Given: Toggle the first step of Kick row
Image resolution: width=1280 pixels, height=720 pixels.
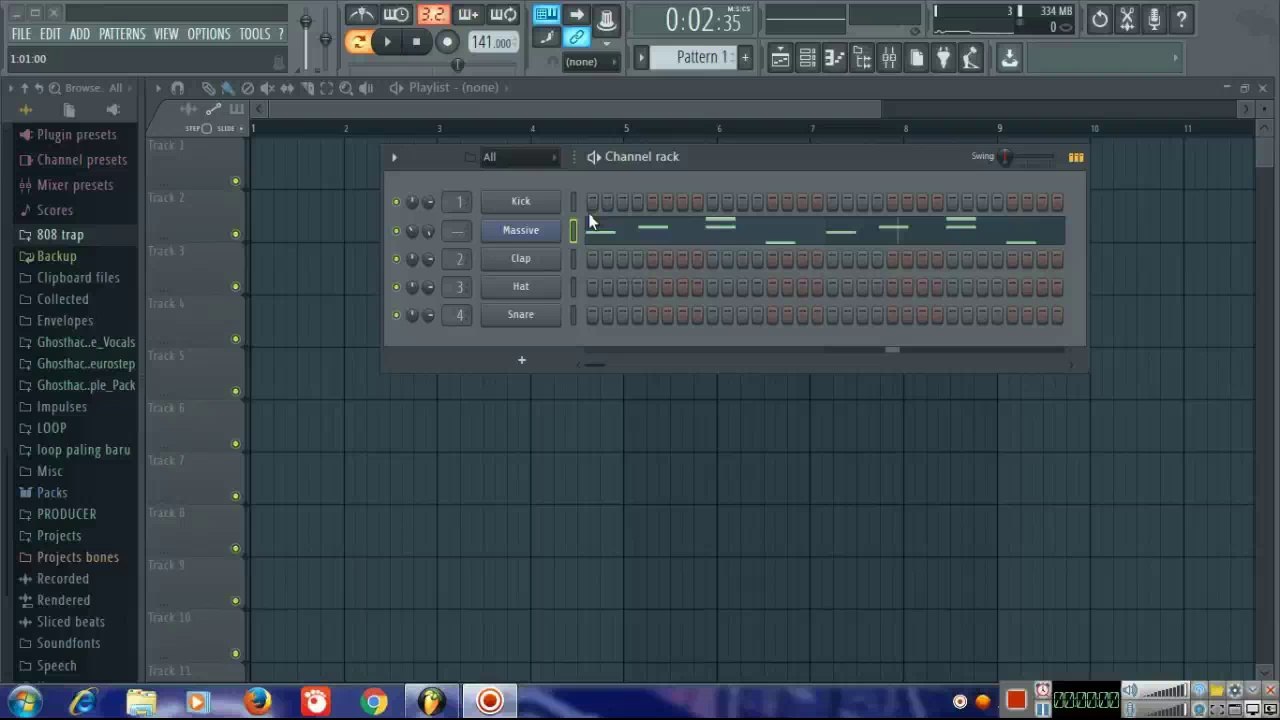Looking at the screenshot, I should click(593, 202).
